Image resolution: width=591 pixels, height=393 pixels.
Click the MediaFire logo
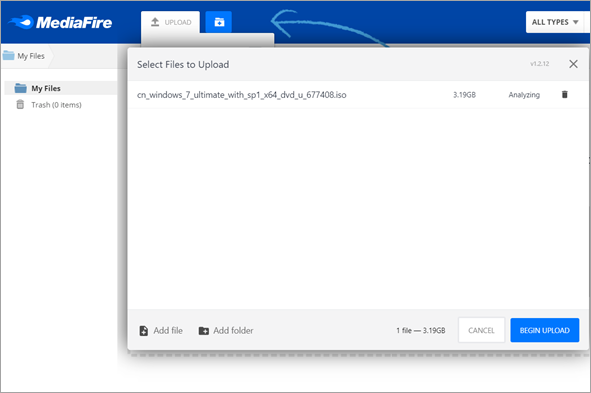pyautogui.click(x=60, y=23)
